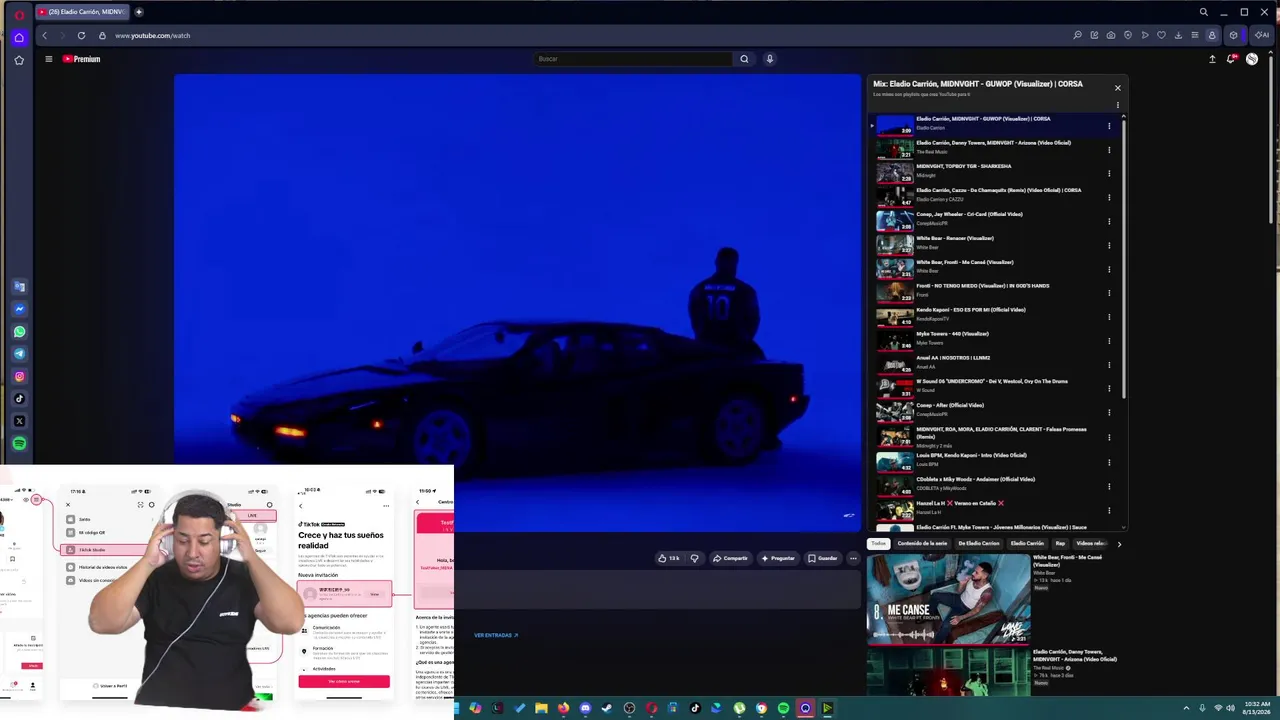The image size is (1280, 720).
Task: Dislike the current video
Action: tap(694, 558)
